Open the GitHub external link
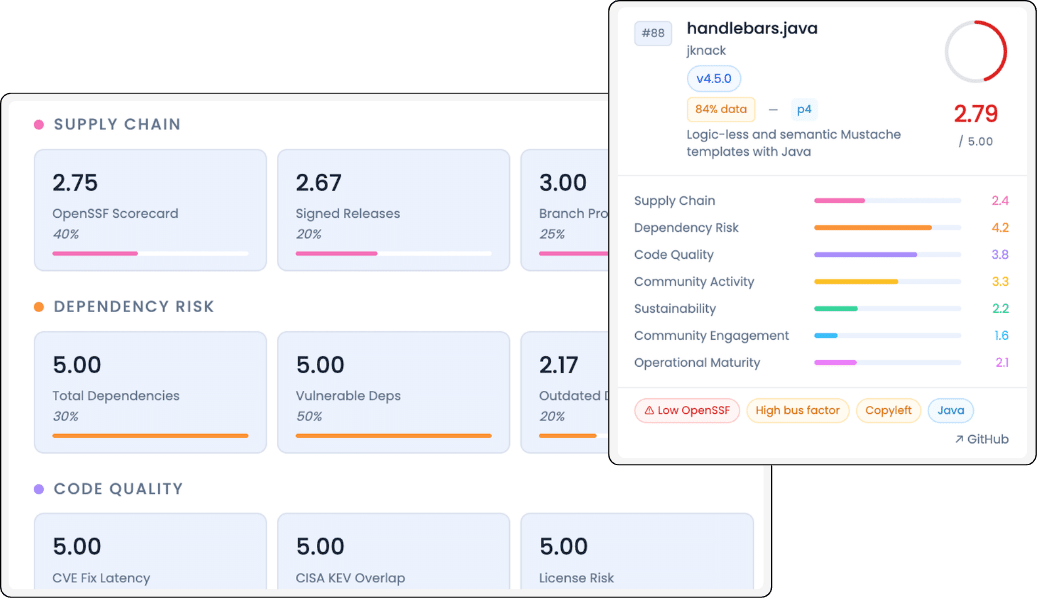The width and height of the screenshot is (1038, 599). pyautogui.click(x=981, y=439)
